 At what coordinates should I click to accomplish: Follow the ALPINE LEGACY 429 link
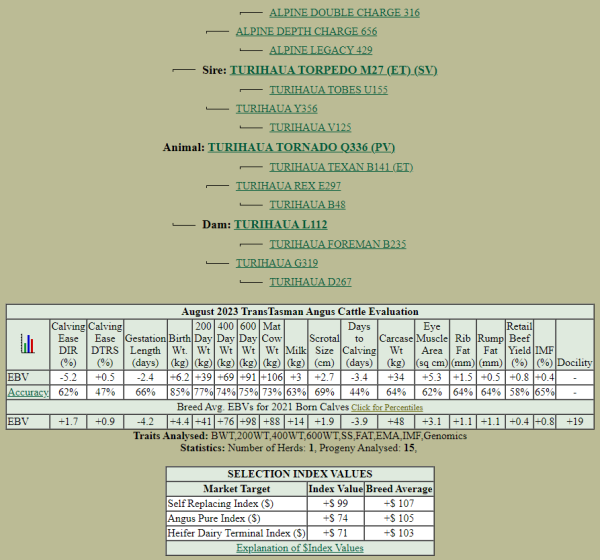tap(321, 50)
